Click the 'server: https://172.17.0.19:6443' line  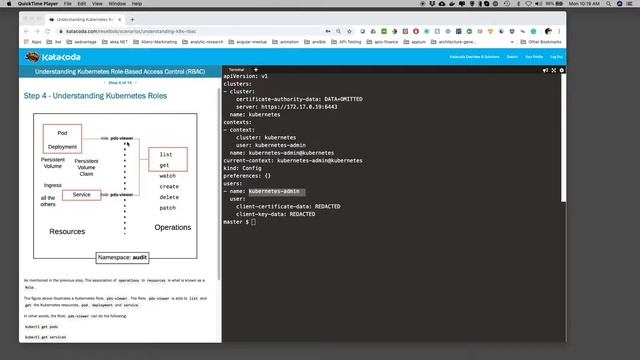287,107
